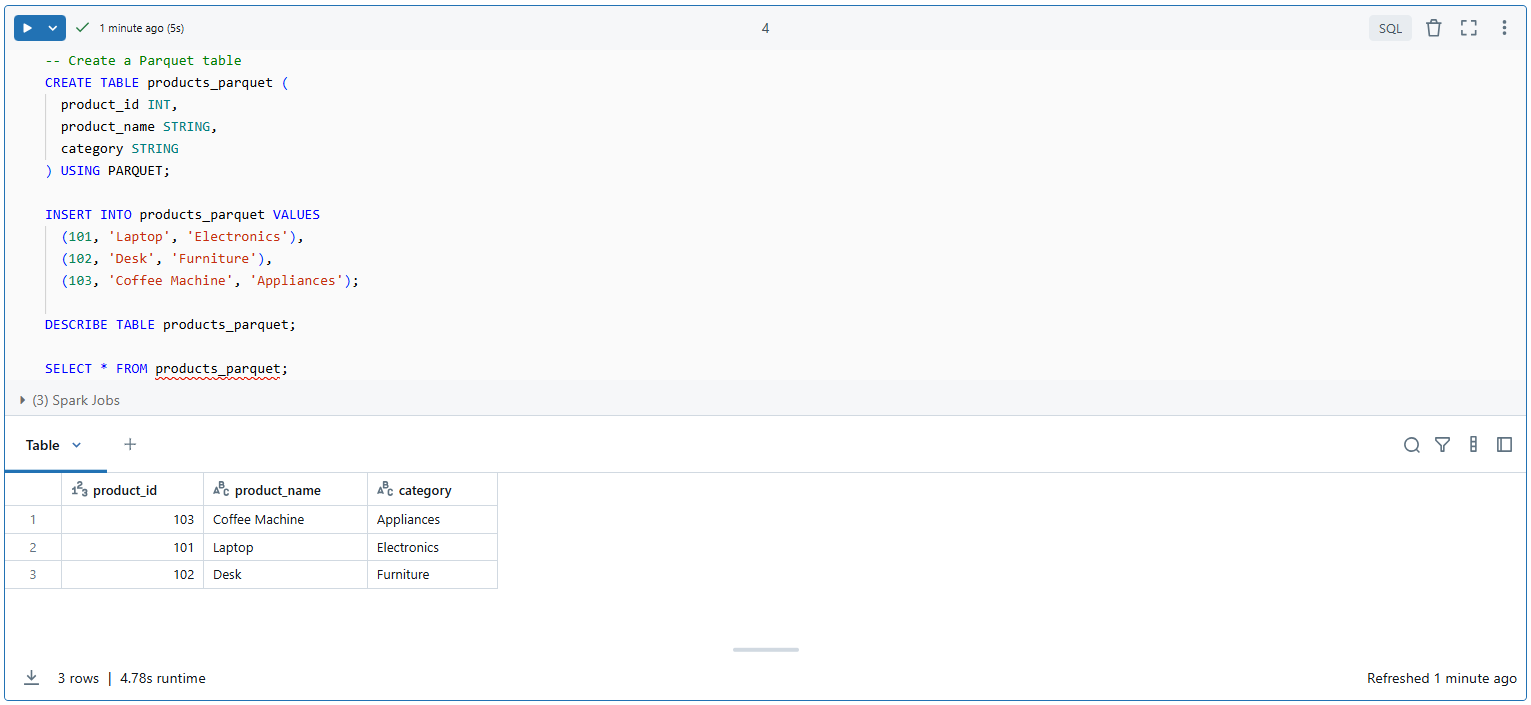Filter the results table

1442,445
